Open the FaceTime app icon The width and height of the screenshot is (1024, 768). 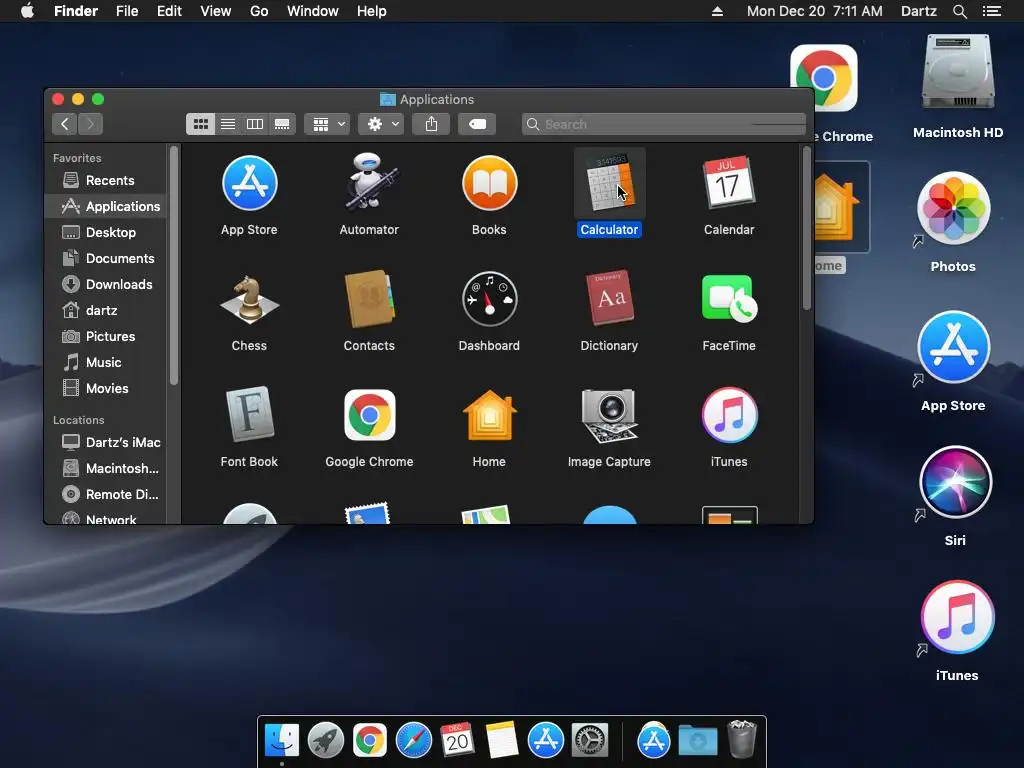pos(729,299)
